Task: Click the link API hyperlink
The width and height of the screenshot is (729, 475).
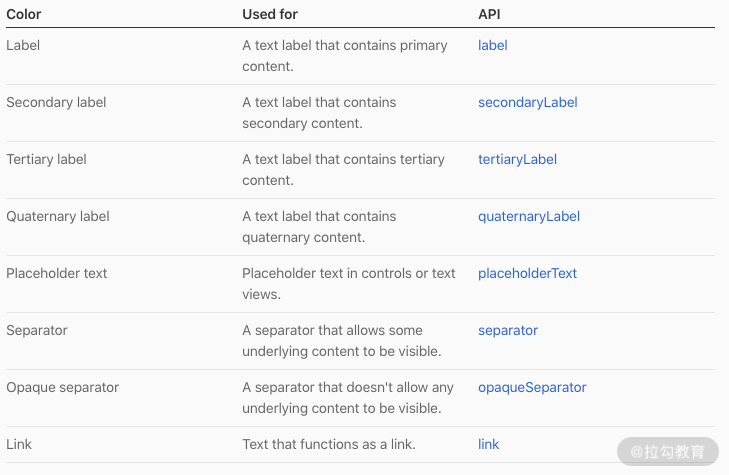Action: [489, 444]
